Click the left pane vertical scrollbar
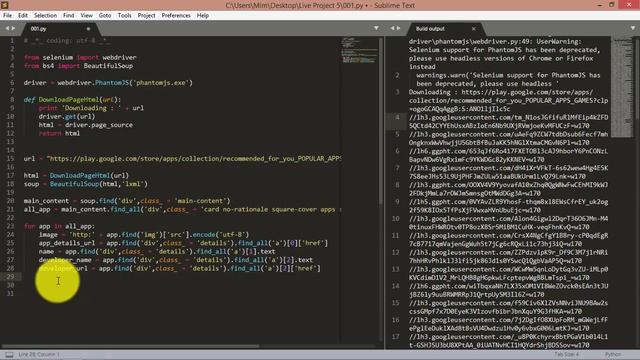Viewport: 640px width, 360px height. 381,120
